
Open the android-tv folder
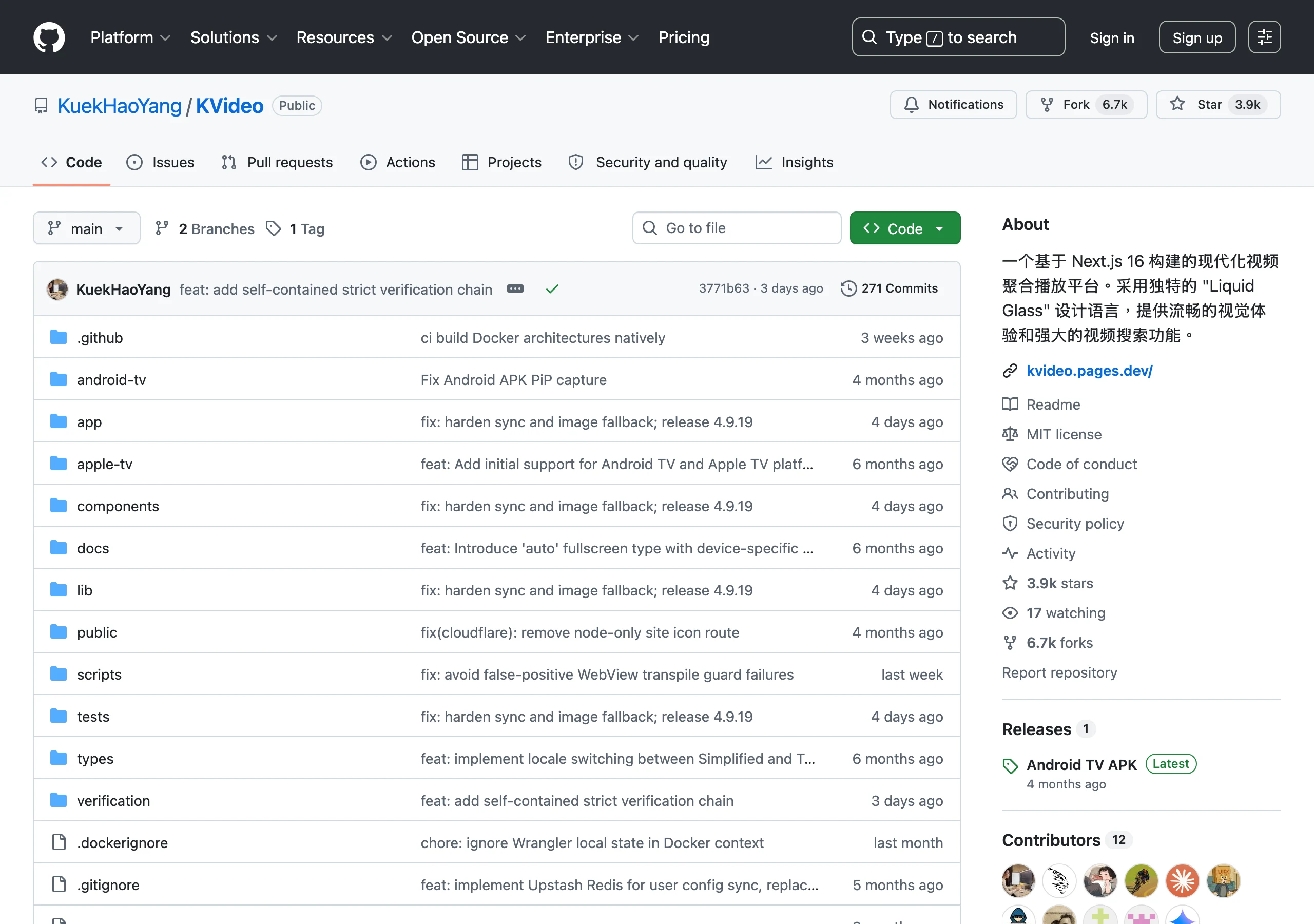111,379
